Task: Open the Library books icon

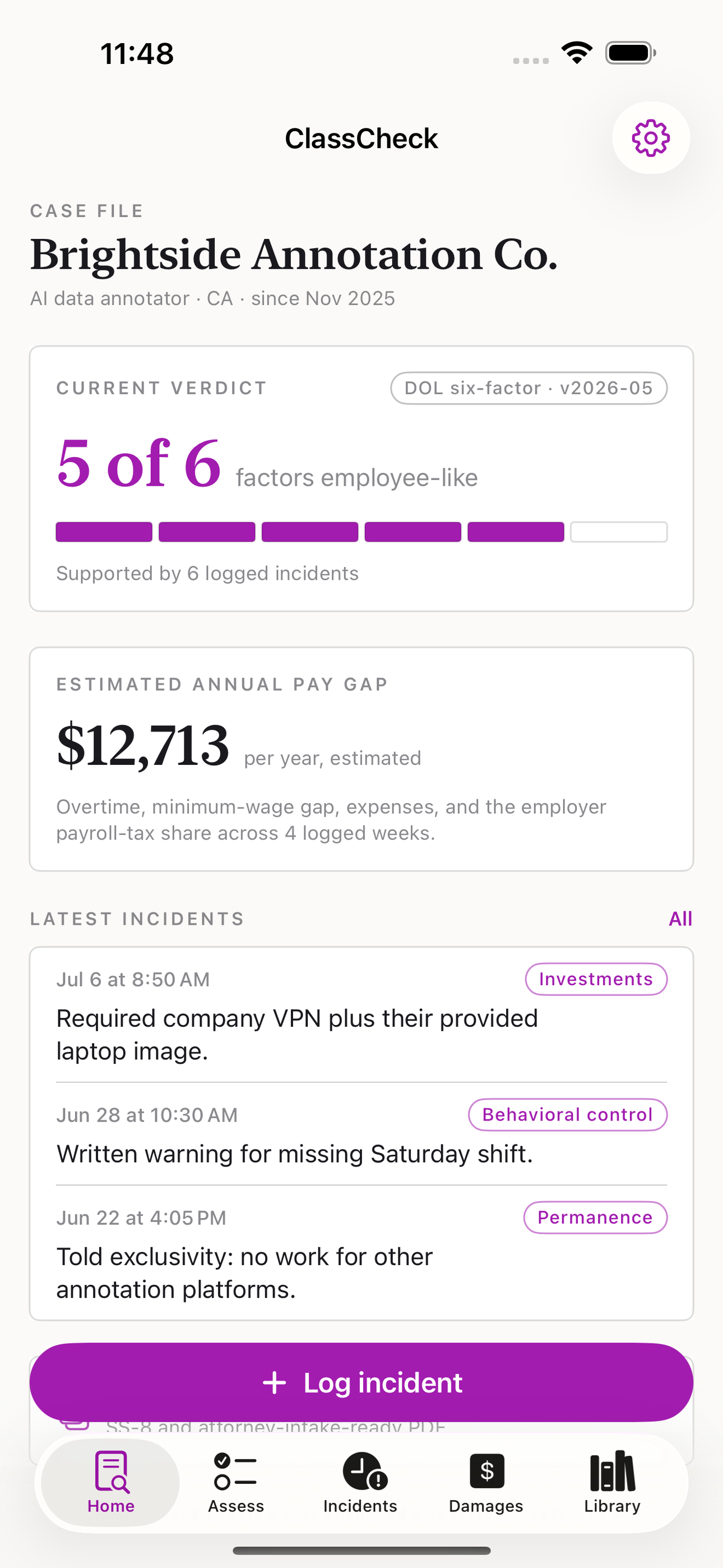Action: pos(612,1471)
